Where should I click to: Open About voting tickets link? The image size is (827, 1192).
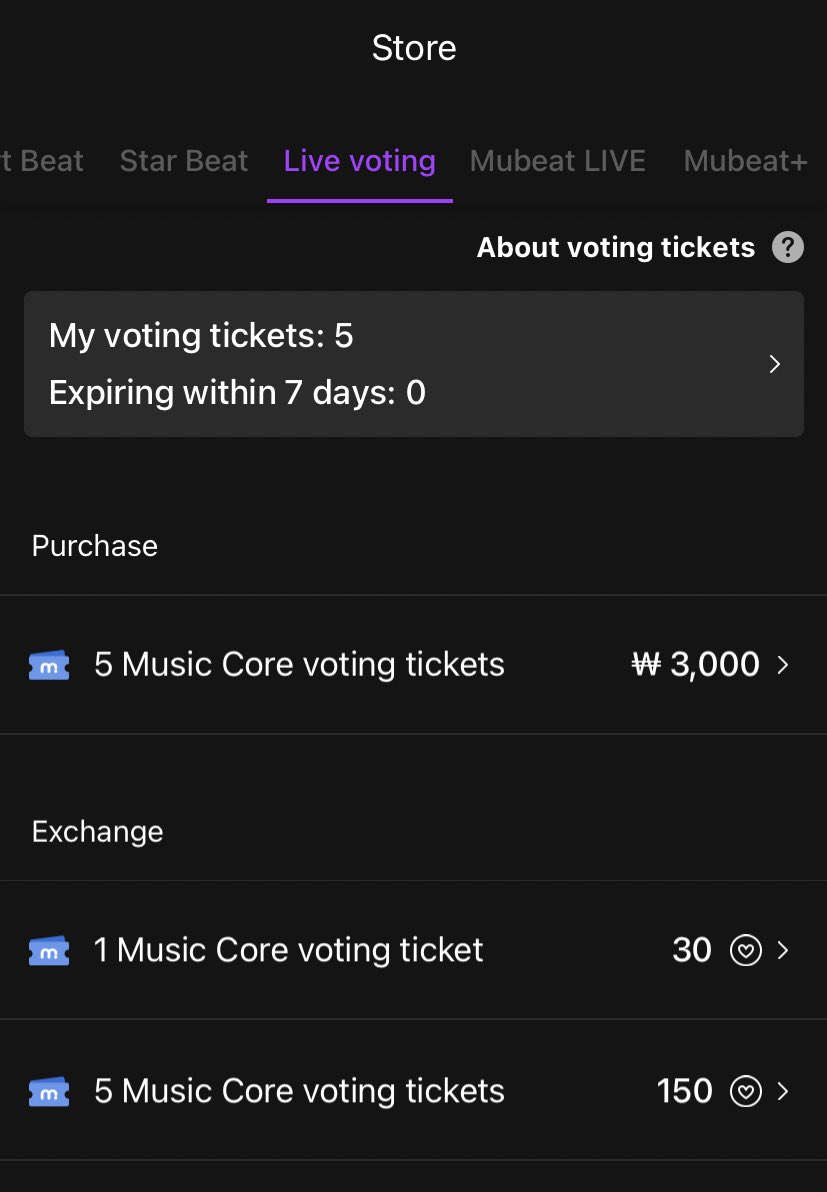click(616, 247)
